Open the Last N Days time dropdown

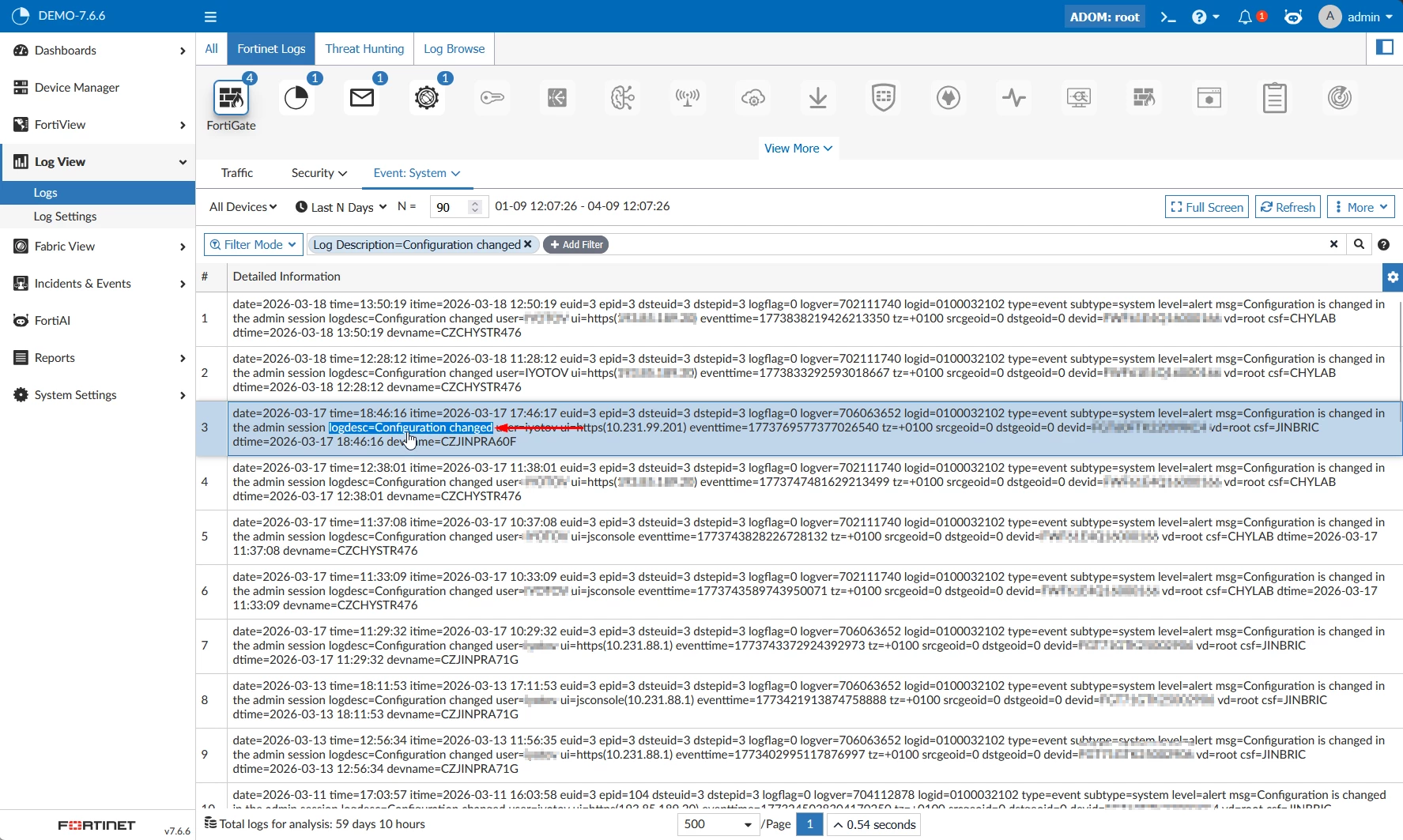tap(341, 207)
